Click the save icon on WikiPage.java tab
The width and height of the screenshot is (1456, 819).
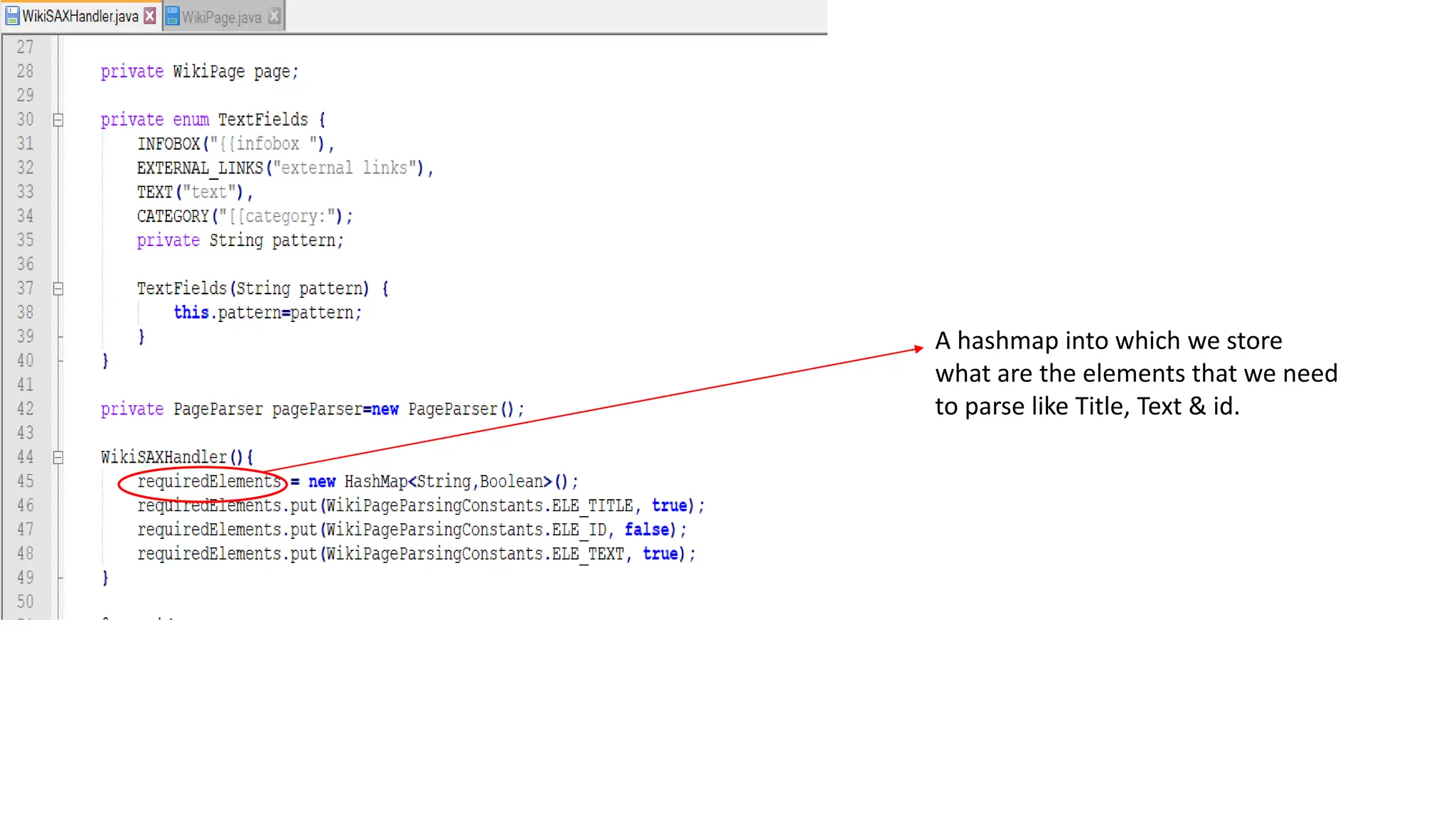click(172, 16)
